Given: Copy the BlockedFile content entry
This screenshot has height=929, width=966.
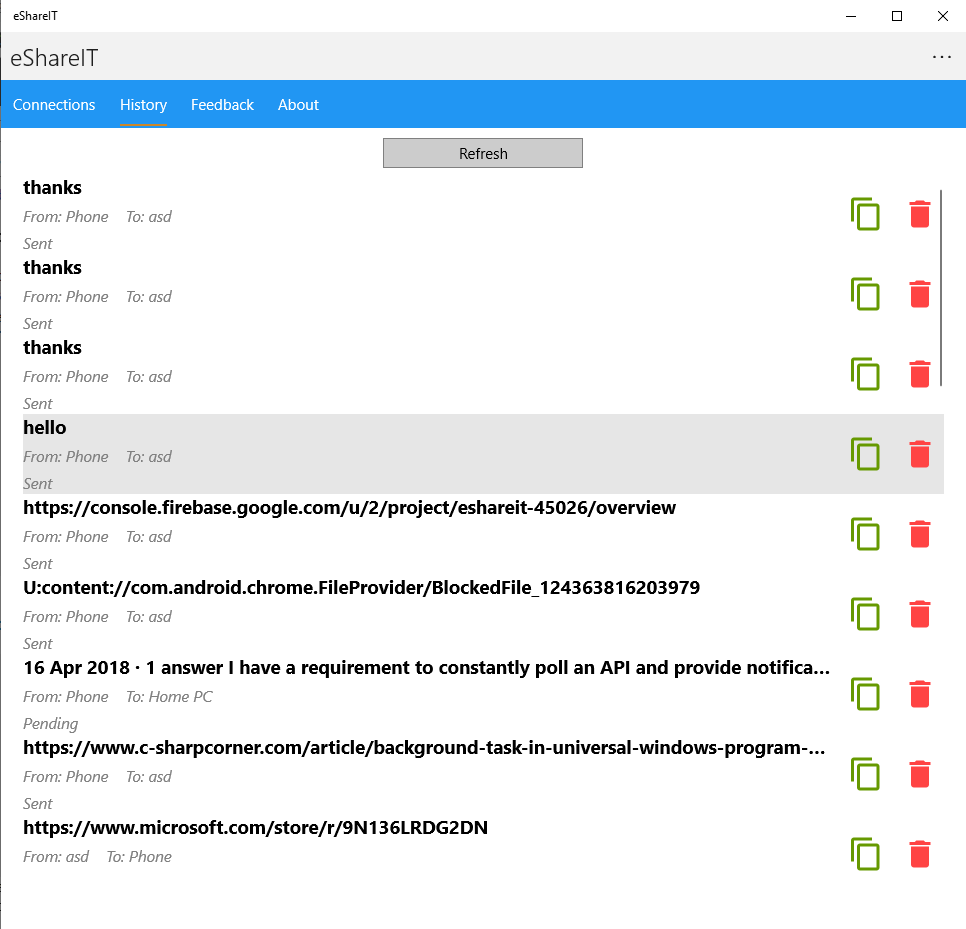Looking at the screenshot, I should coord(865,614).
